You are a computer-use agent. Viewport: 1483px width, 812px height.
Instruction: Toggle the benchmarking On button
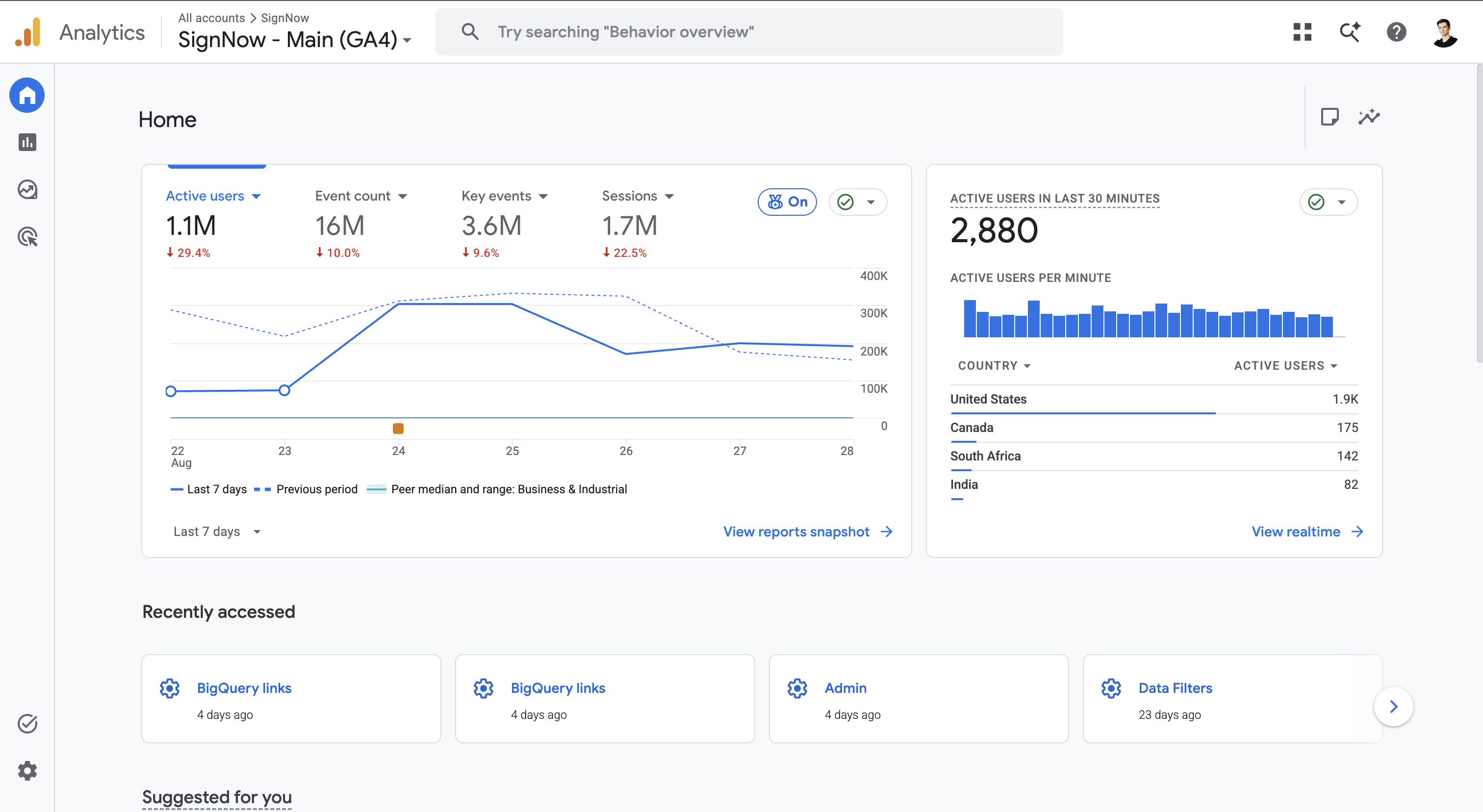[x=787, y=202]
